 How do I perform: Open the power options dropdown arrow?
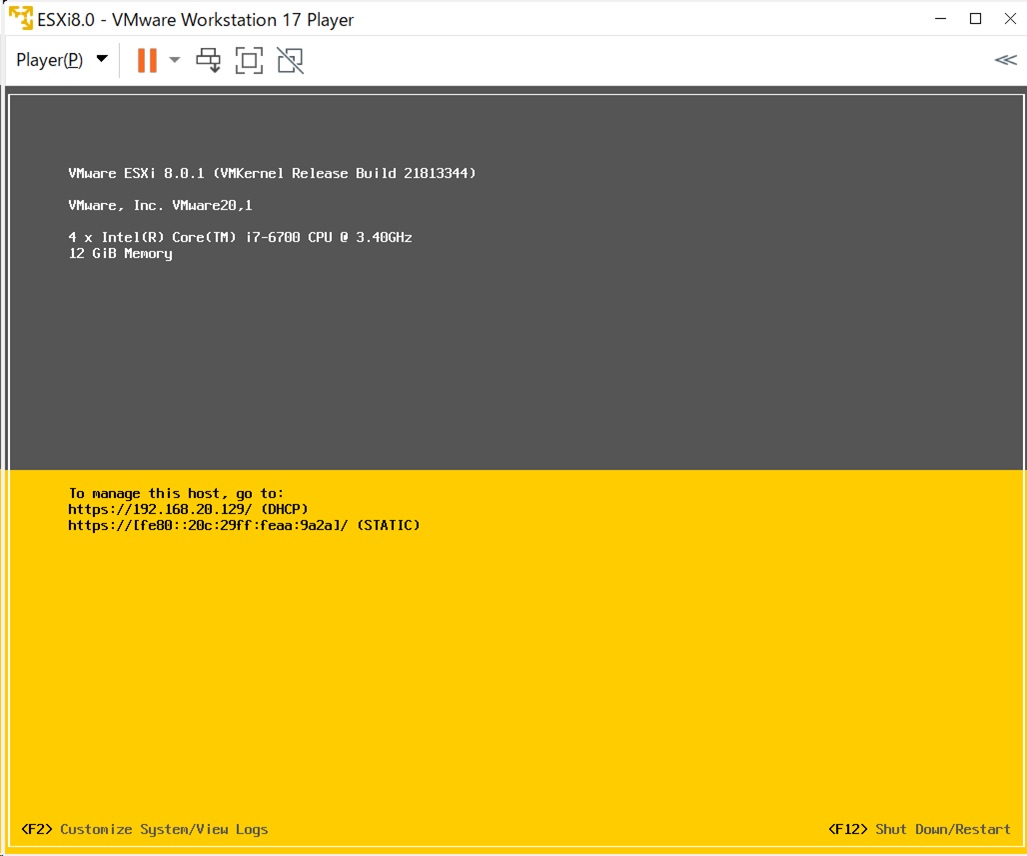tap(174, 60)
